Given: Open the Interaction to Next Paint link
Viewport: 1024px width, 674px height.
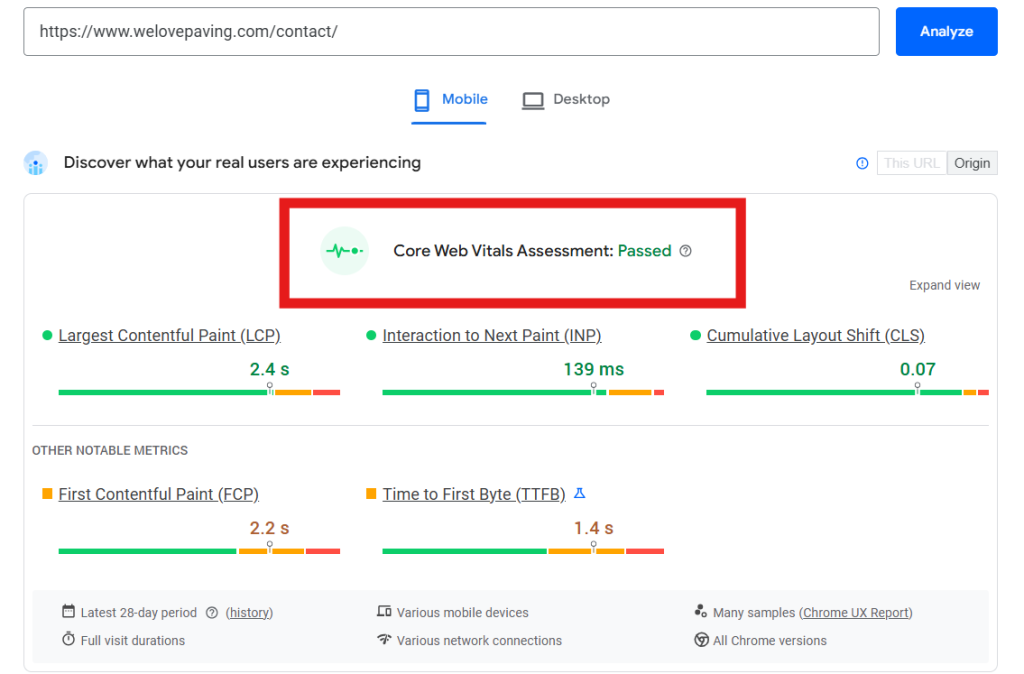Looking at the screenshot, I should (491, 336).
